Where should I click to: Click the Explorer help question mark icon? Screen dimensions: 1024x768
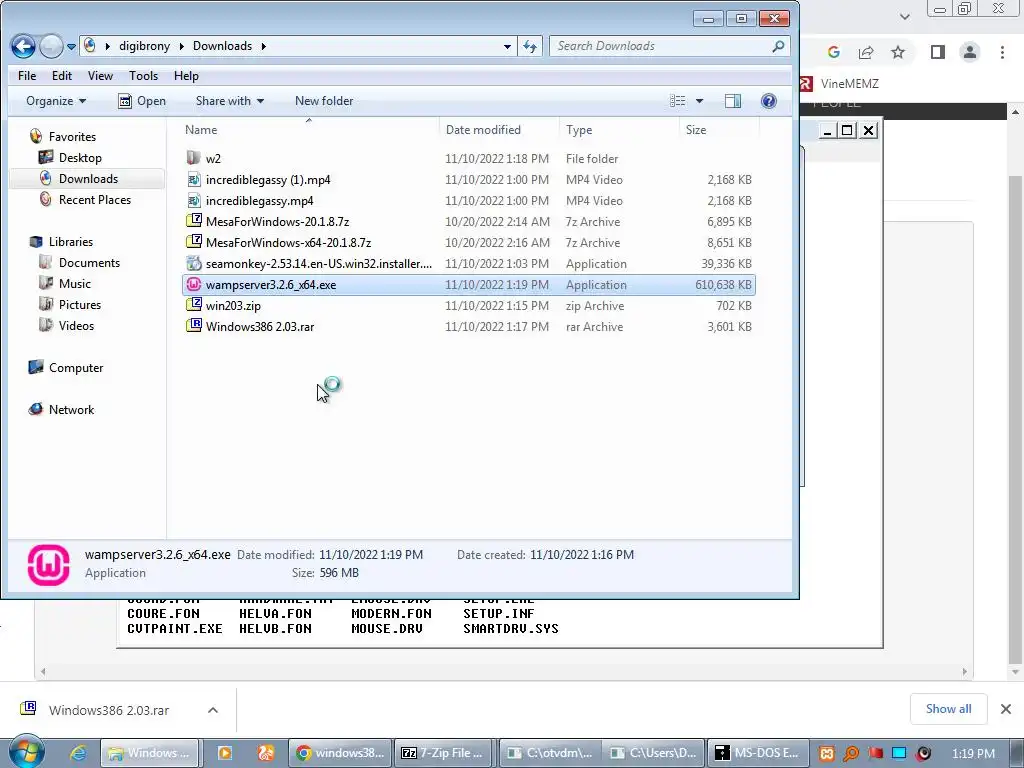pos(769,101)
